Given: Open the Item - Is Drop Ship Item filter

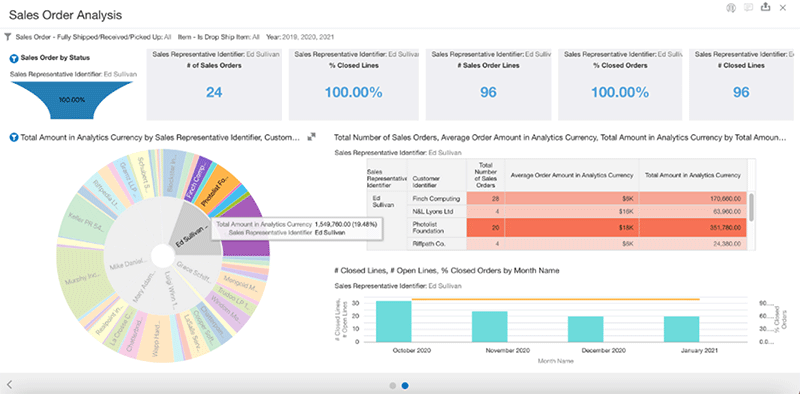Looking at the screenshot, I should coord(219,37).
